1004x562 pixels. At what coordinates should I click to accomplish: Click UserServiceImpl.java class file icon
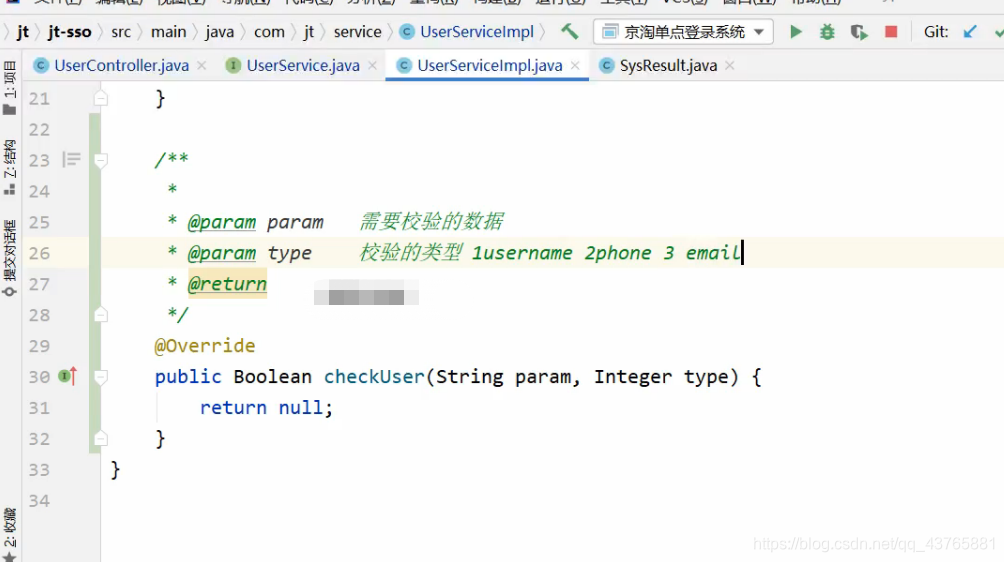pos(403,65)
